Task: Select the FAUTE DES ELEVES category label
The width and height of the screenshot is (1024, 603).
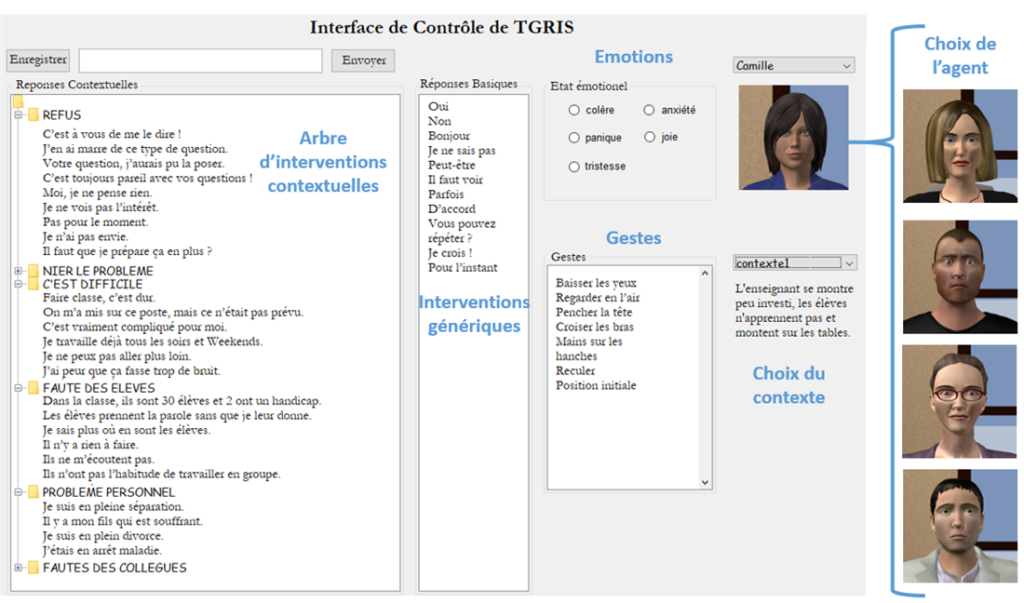Action: point(99,387)
